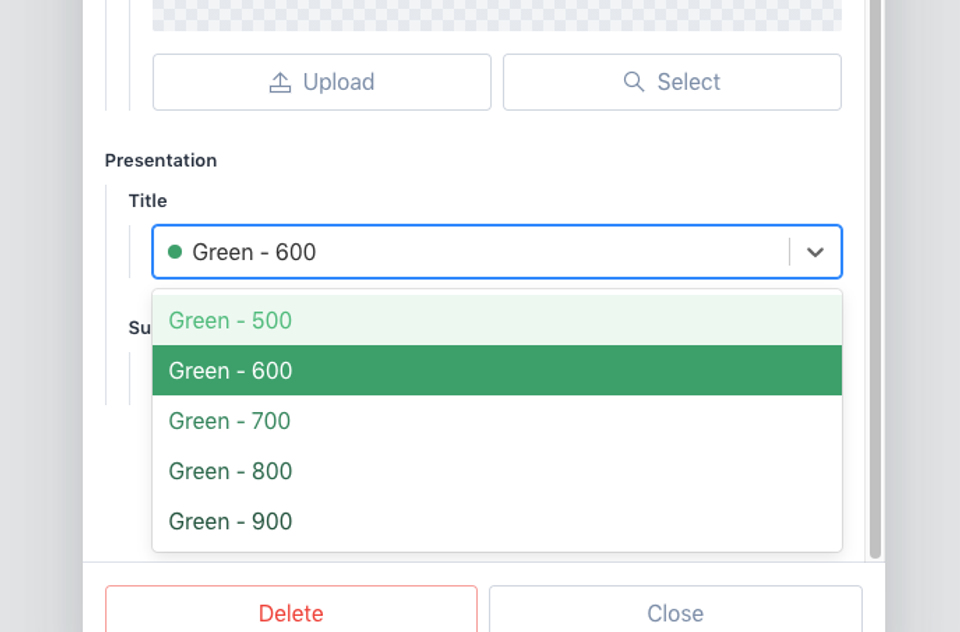
Task: Click the upload arrow icon
Action: (x=280, y=82)
